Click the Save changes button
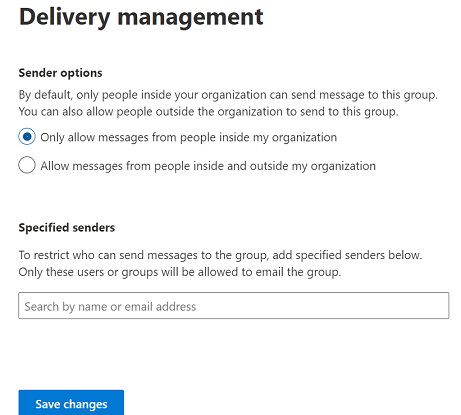 click(71, 403)
